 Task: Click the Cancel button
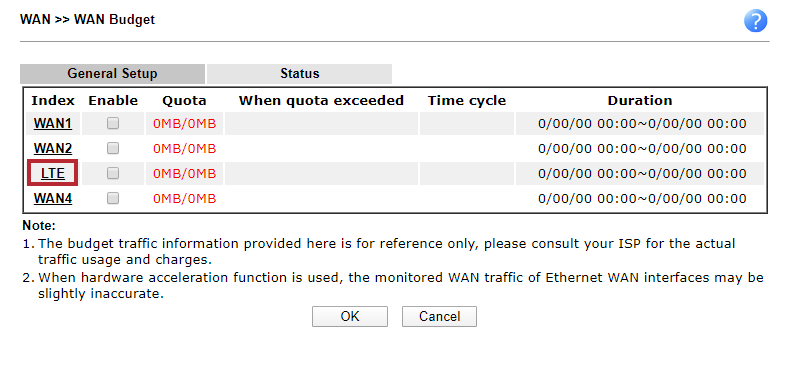tap(439, 316)
